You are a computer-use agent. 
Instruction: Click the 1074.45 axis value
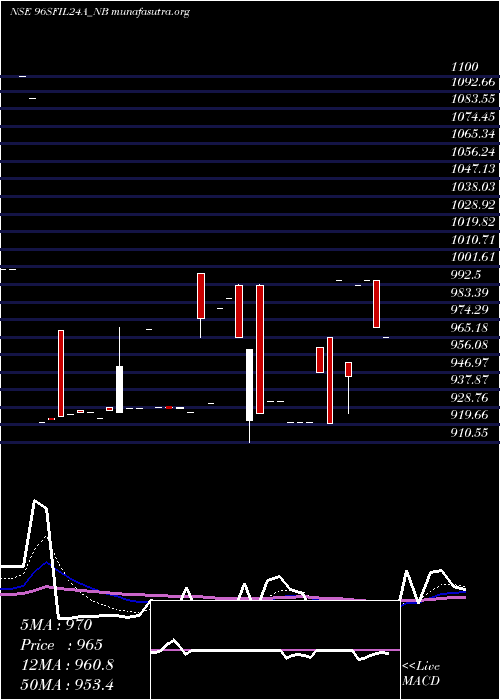pyautogui.click(x=473, y=117)
